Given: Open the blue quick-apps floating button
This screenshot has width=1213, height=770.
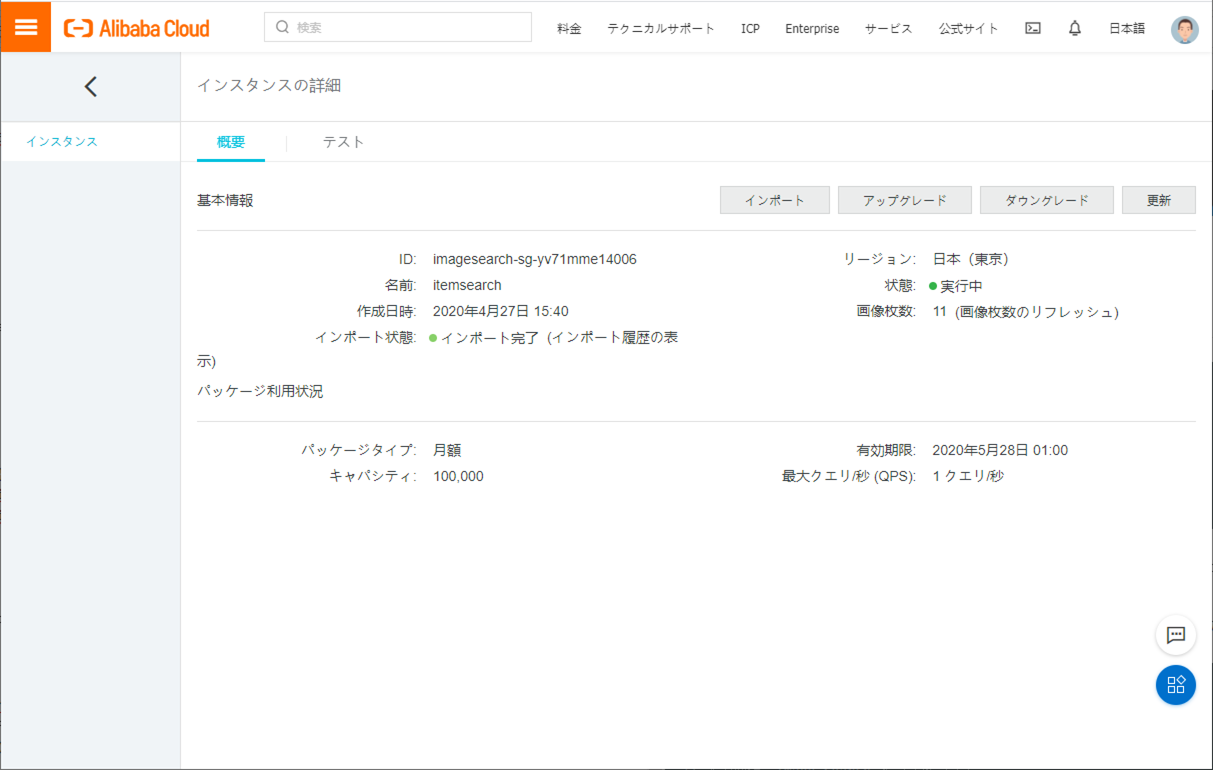Looking at the screenshot, I should point(1176,685).
